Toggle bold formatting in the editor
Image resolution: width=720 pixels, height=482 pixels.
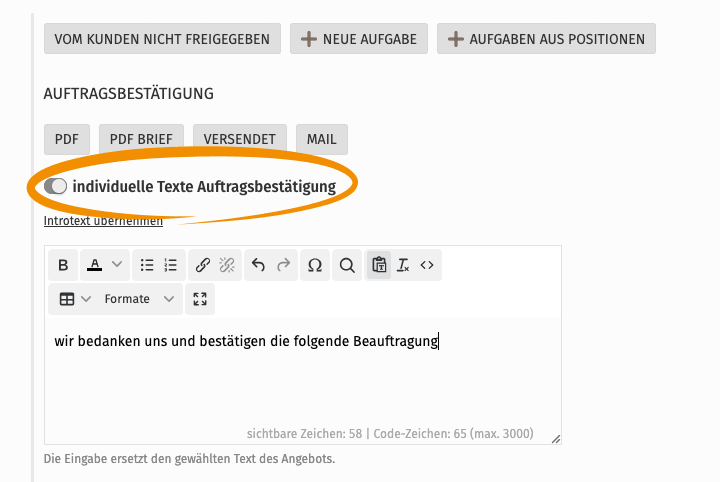63,265
